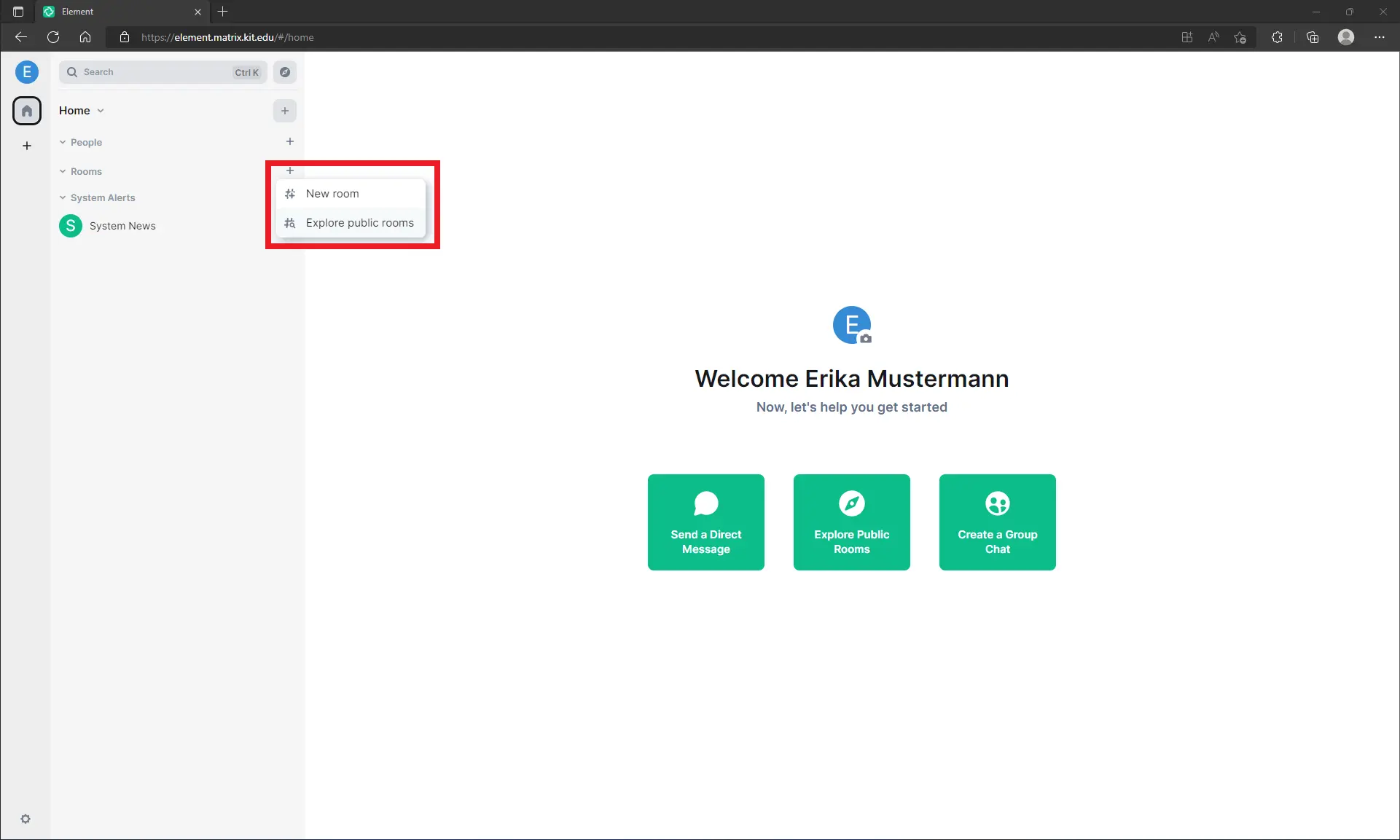The image size is (1400, 840).
Task: Open Quick settings gear at bottom left
Action: point(26,819)
